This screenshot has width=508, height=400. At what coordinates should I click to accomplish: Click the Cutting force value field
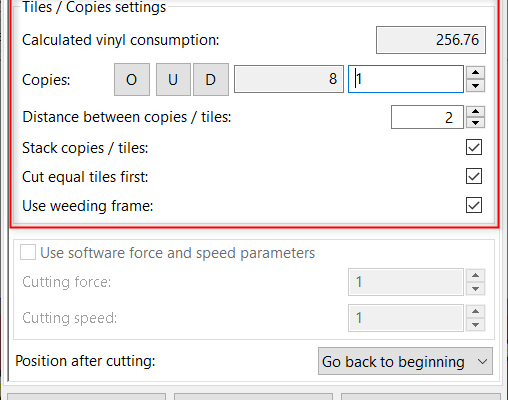click(x=406, y=282)
